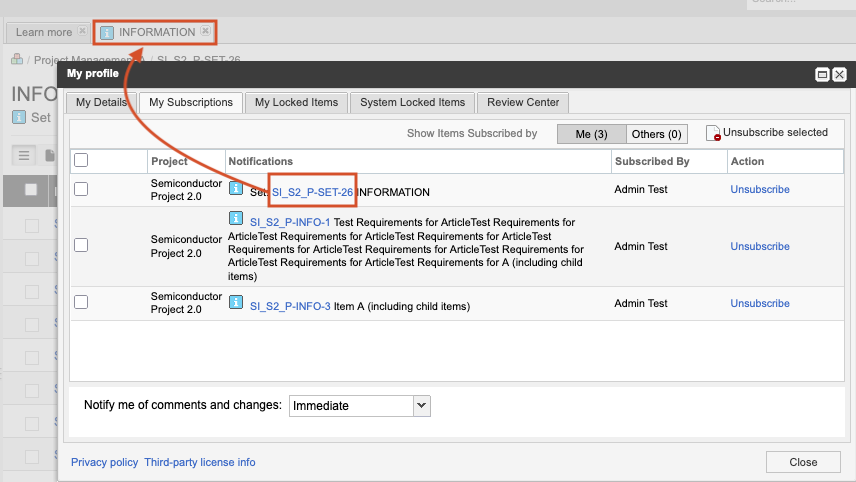Check the SI_S2_P-SET-26 row checkbox
The image size is (856, 482).
pos(81,189)
